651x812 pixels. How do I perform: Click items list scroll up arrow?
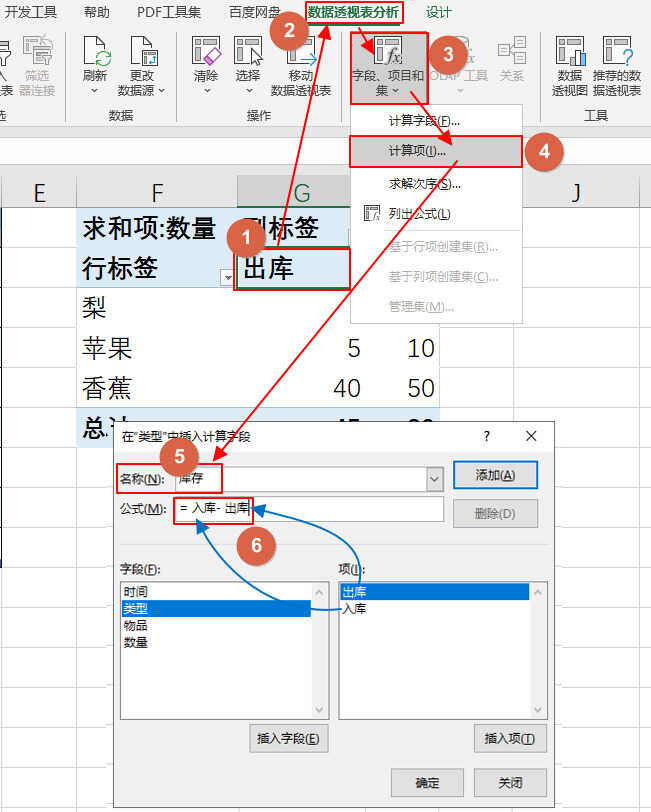(538, 591)
